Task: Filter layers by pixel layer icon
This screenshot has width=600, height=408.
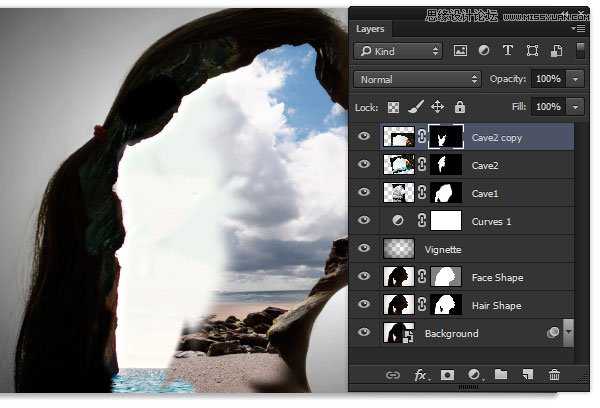Action: pos(460,51)
